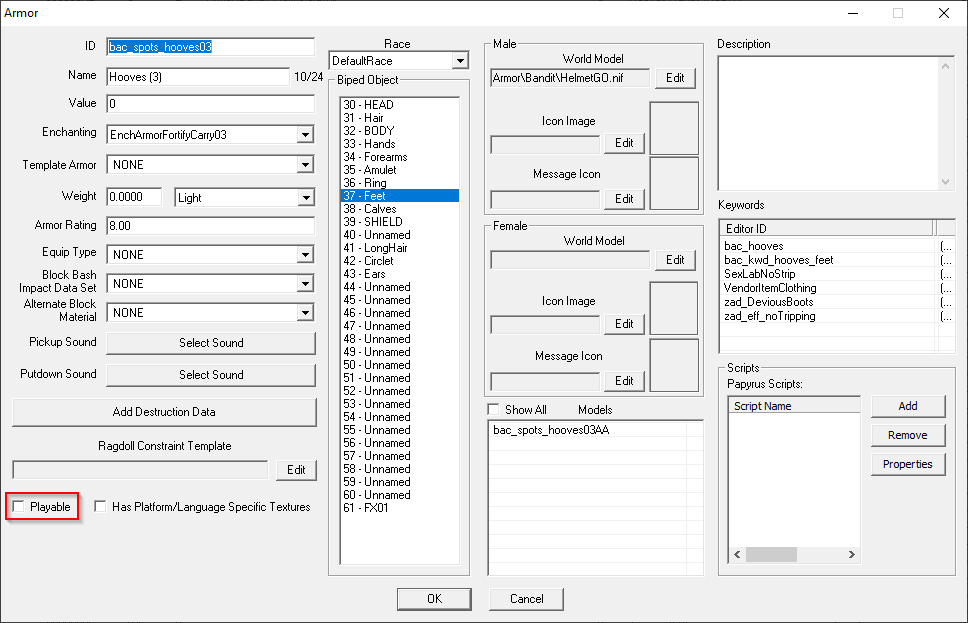
Task: Open Block Bash Impact Data Set dropdown
Action: (305, 283)
